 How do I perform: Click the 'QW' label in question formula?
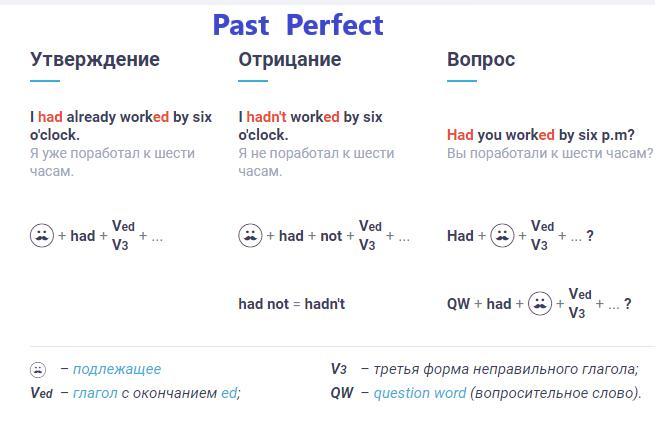459,304
